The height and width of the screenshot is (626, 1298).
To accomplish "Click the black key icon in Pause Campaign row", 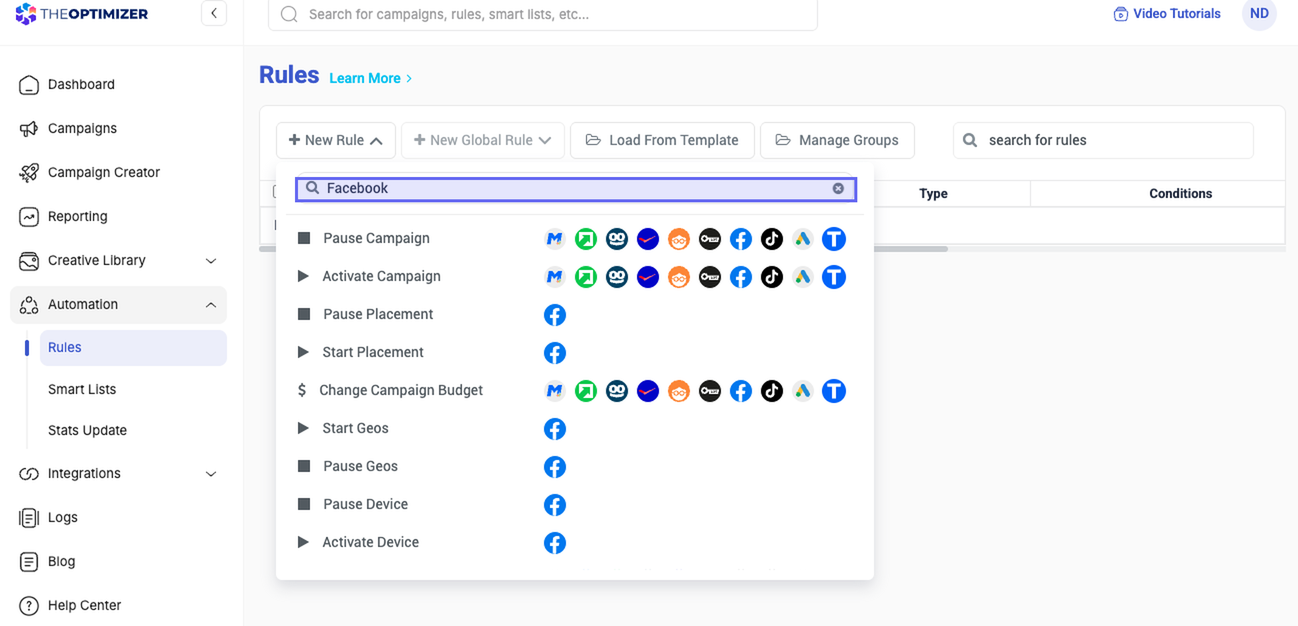I will (710, 239).
